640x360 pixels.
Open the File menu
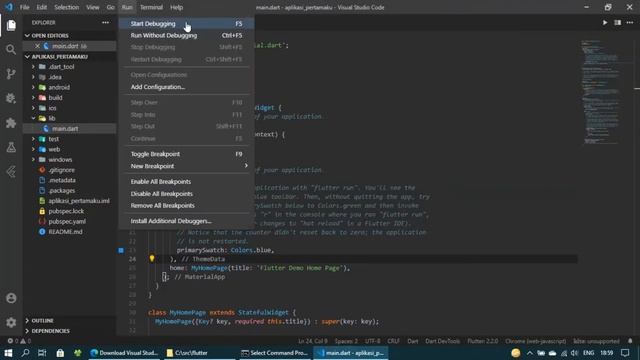pyautogui.click(x=24, y=7)
